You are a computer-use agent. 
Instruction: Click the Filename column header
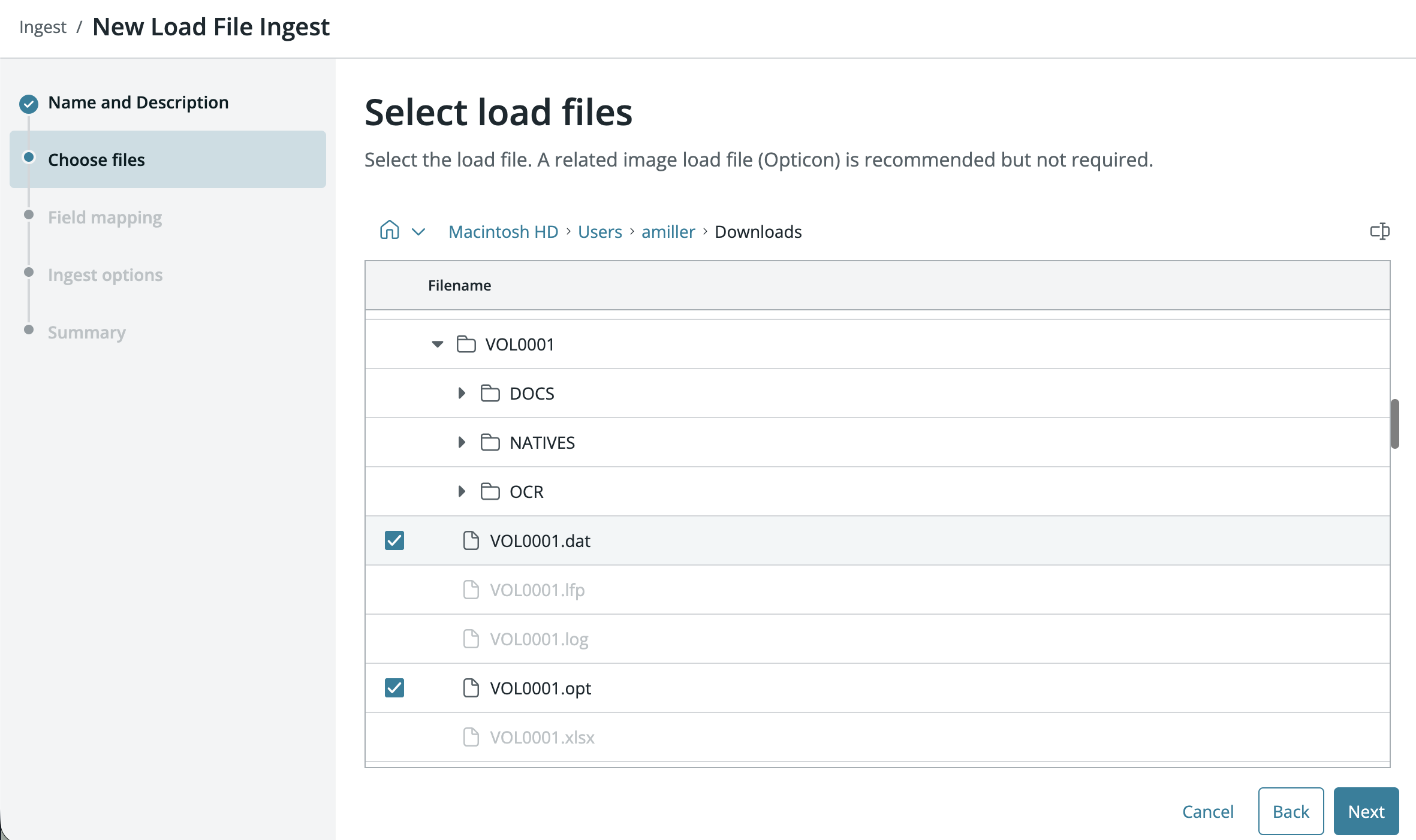point(459,285)
